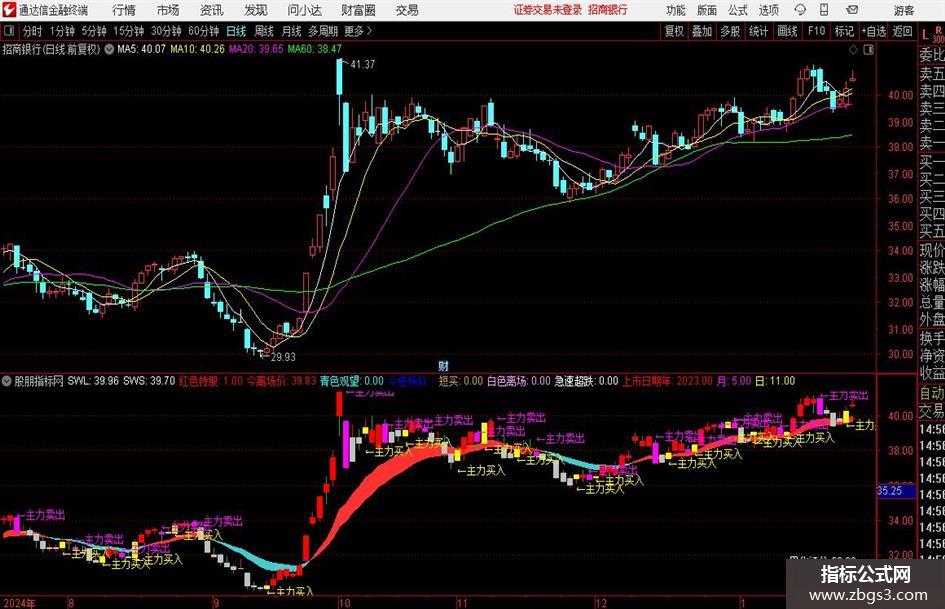
Task: Click the 复权 toolbar button
Action: pos(674,31)
